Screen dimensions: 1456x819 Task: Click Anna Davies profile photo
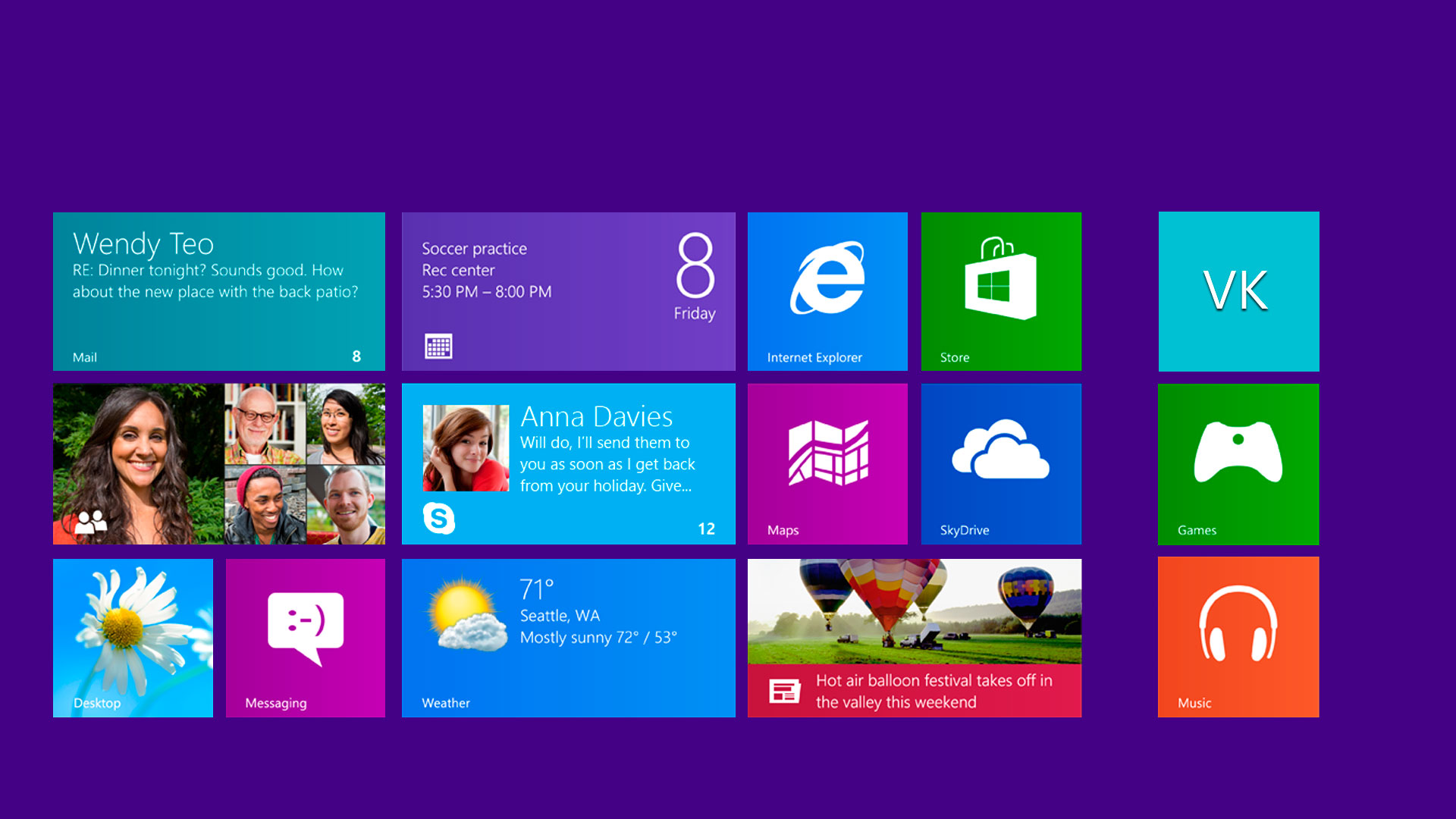466,448
